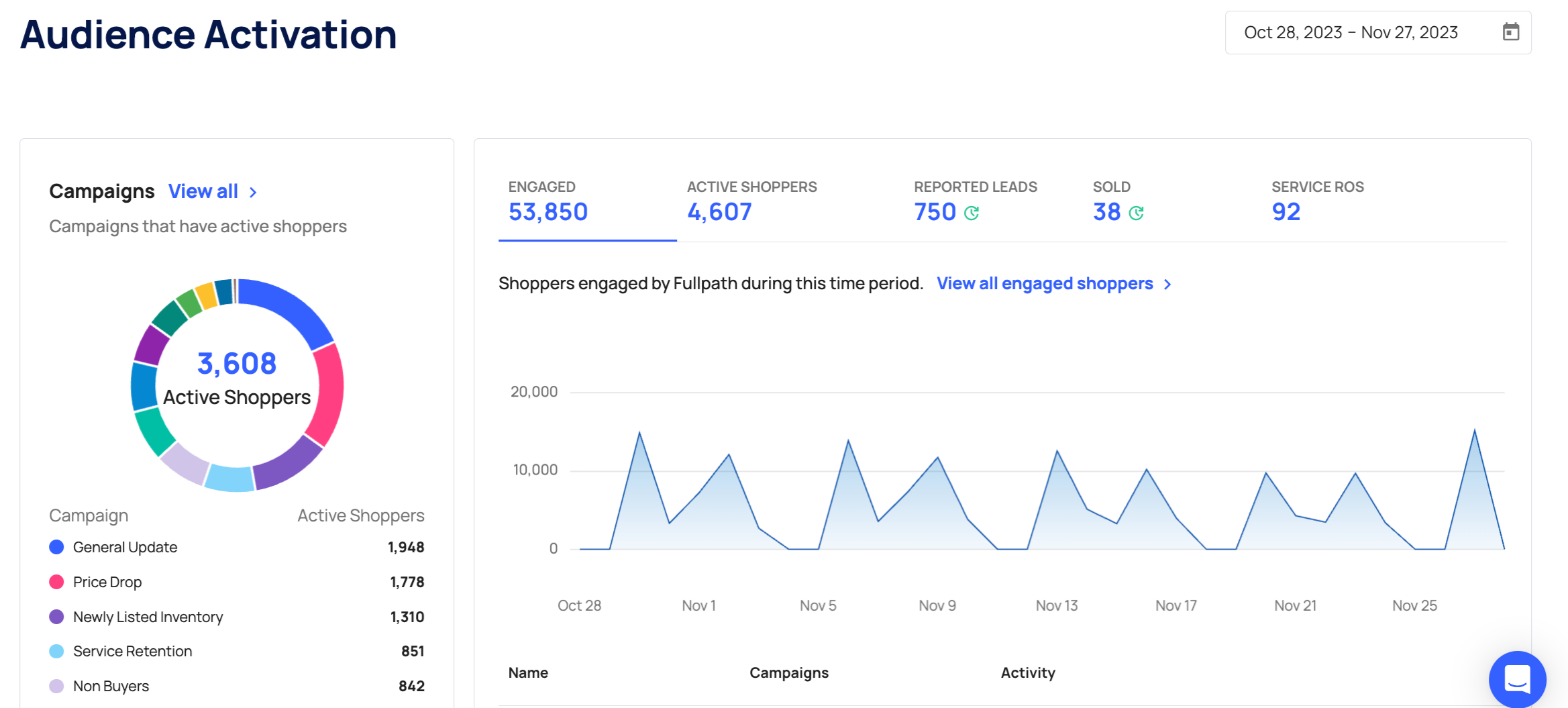Click chevron arrow next to View all
The image size is (1568, 708).
pyautogui.click(x=253, y=192)
